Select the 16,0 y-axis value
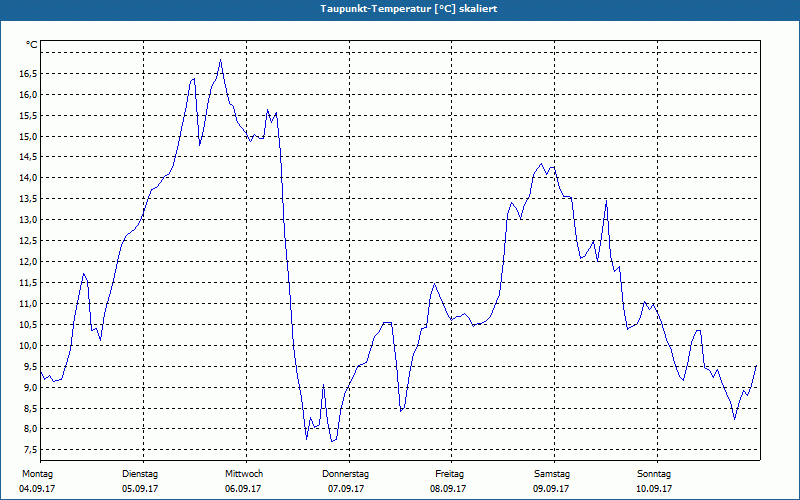Viewport: 800px width, 500px height. tap(28, 95)
